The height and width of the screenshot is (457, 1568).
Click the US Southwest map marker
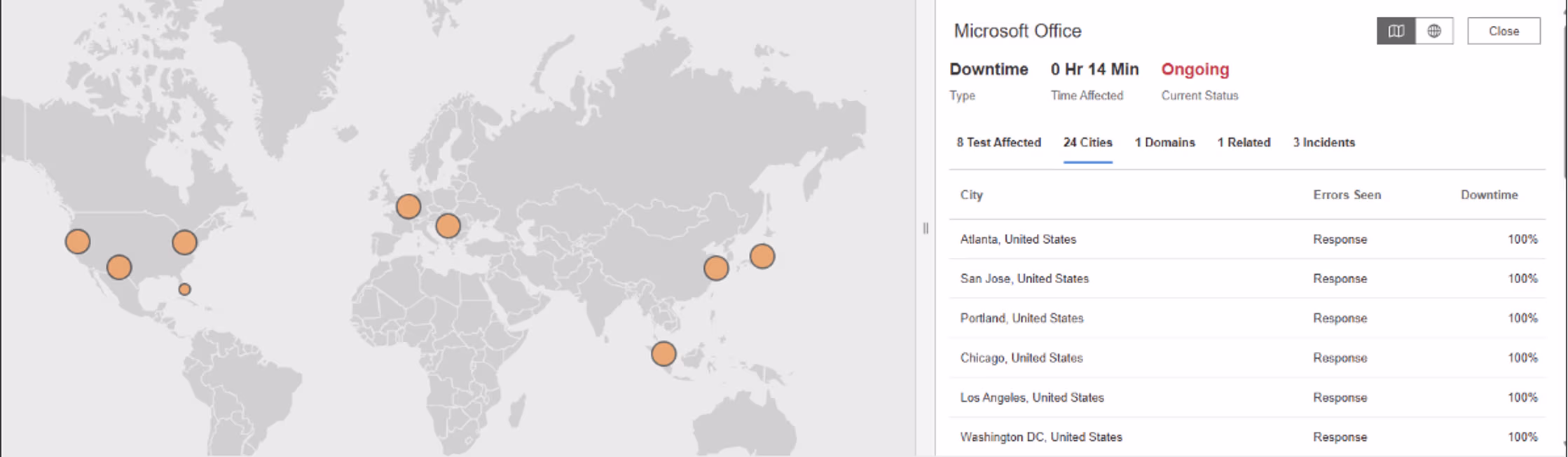tap(119, 267)
